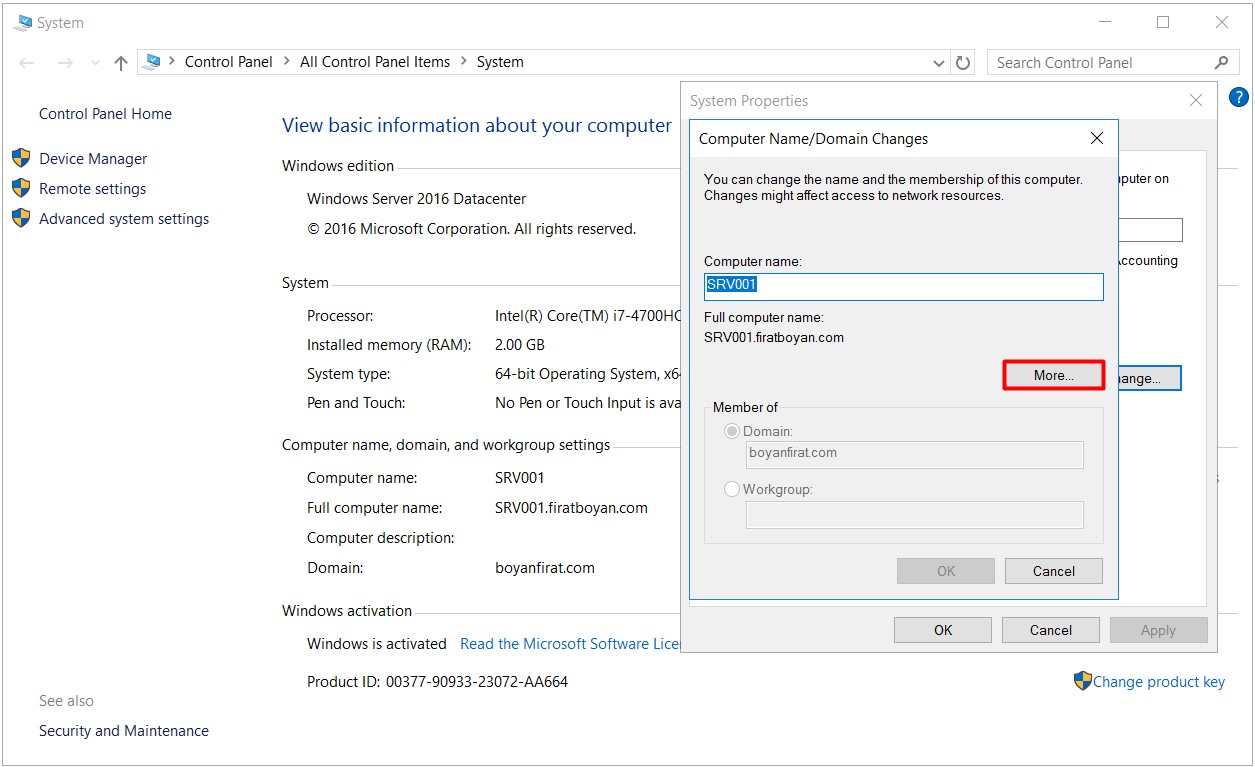Expand the root chevron before Control Panel
The height and width of the screenshot is (767, 1255).
click(172, 62)
